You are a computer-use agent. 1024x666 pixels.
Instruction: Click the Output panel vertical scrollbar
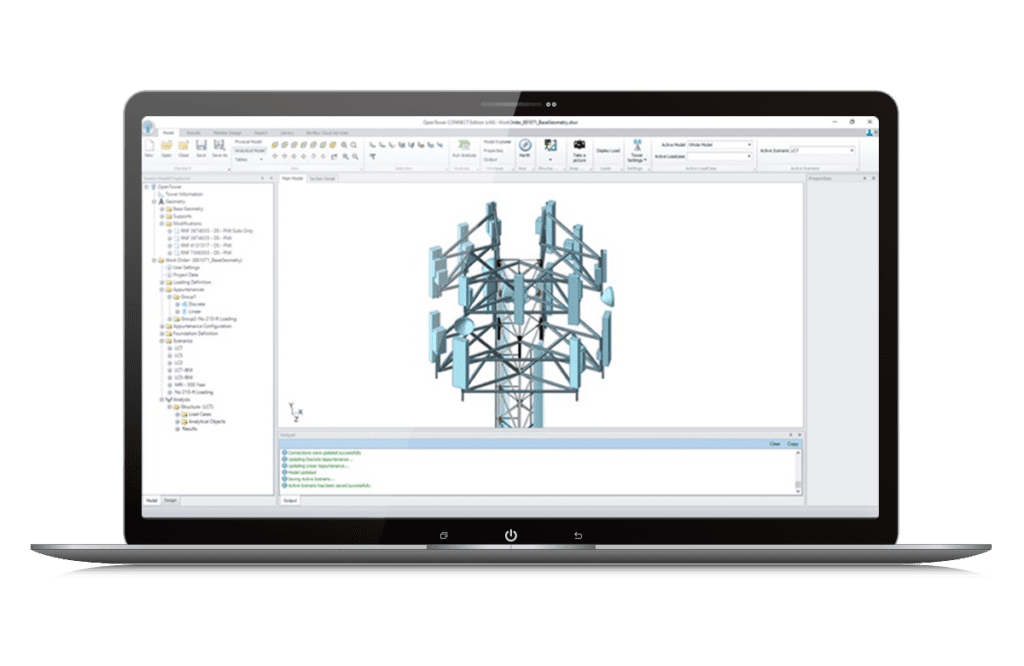[x=797, y=471]
